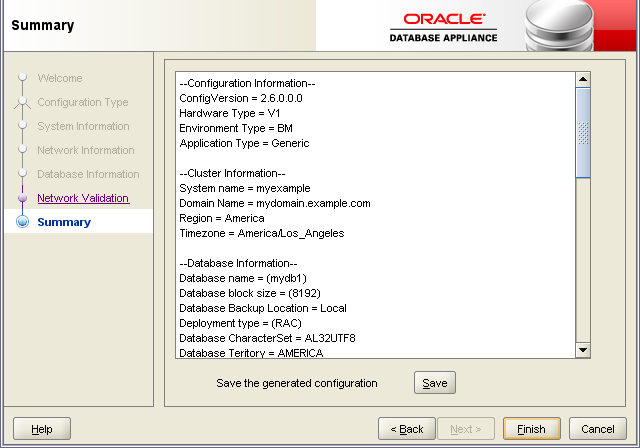Open the Network Validation step link
Viewport: 640px width, 448px height.
(83, 198)
